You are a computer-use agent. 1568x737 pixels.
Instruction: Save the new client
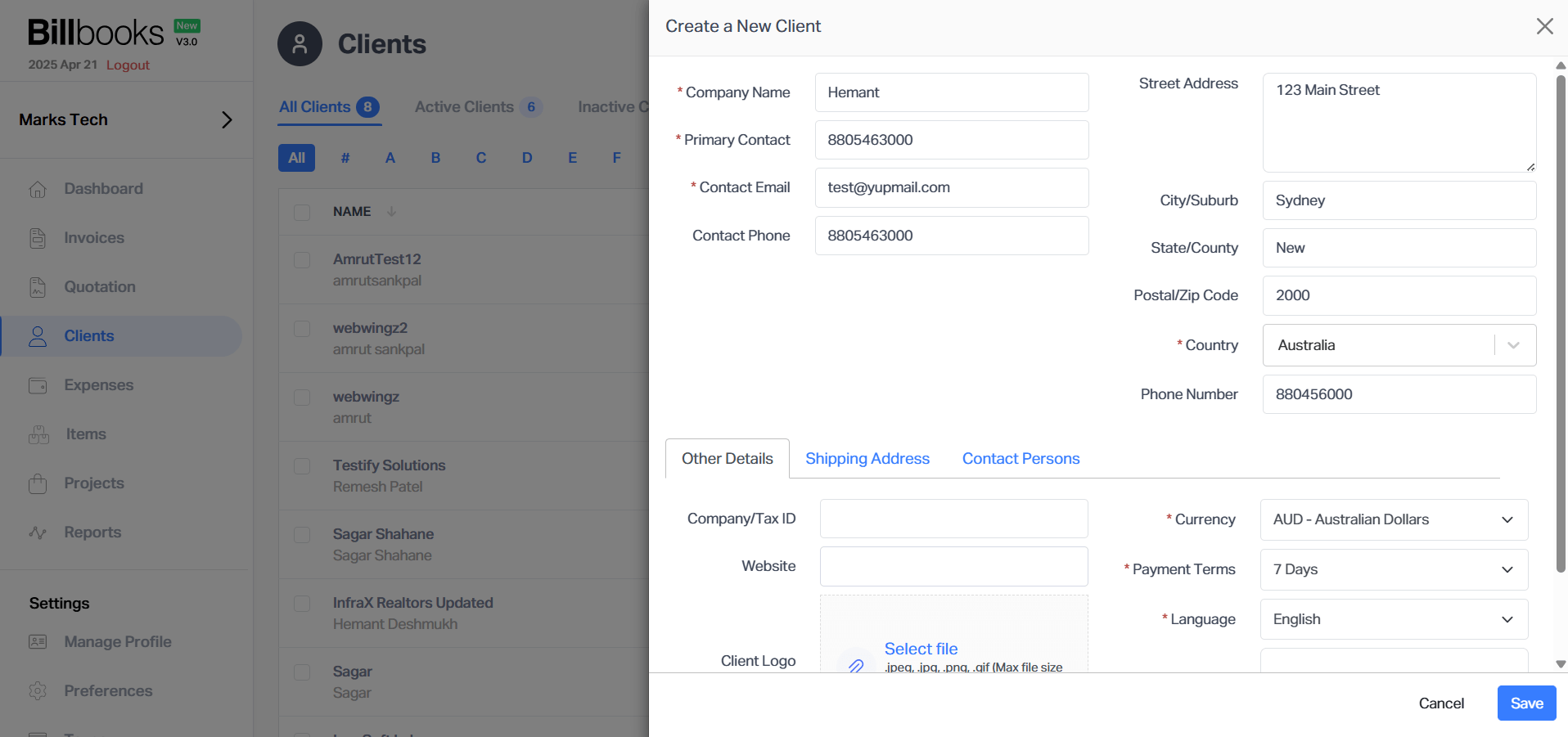click(x=1525, y=703)
